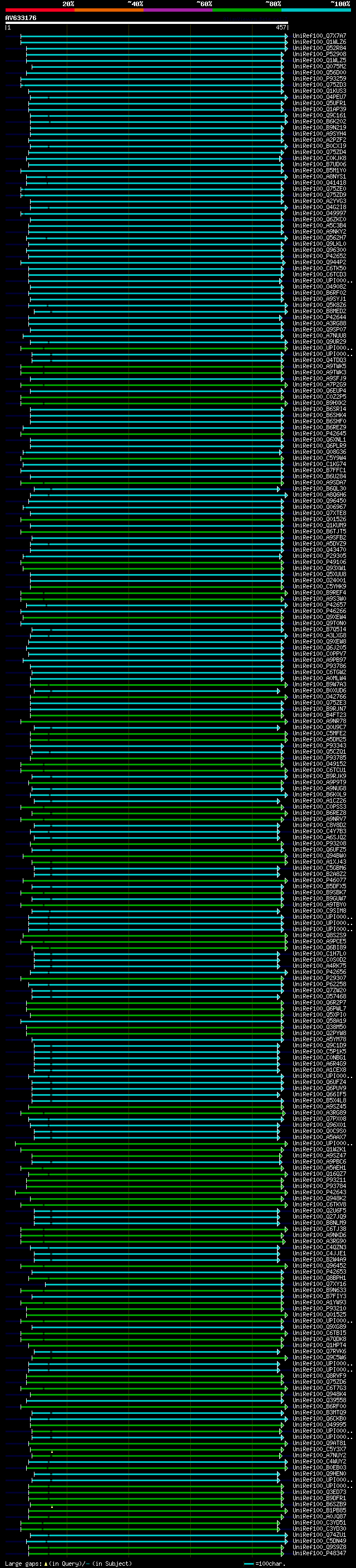Image resolution: width=356 pixels, height=1568 pixels.
Task: Select entry UniRef100_A7P2G9
Action: 319,385
